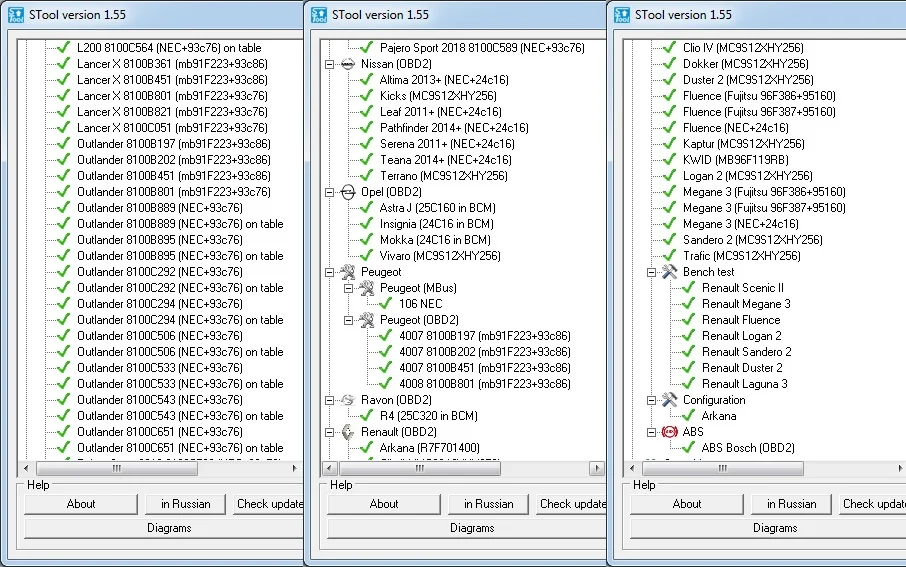Click About button in left window

[x=81, y=504]
